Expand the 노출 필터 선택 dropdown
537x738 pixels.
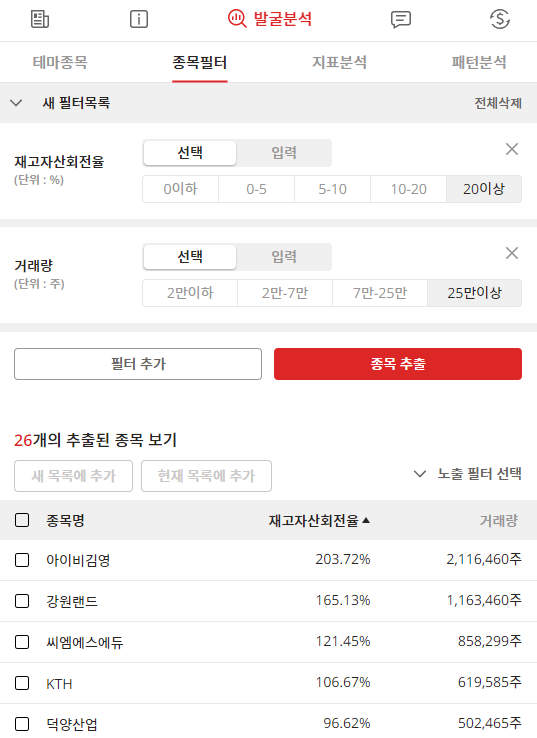point(467,473)
